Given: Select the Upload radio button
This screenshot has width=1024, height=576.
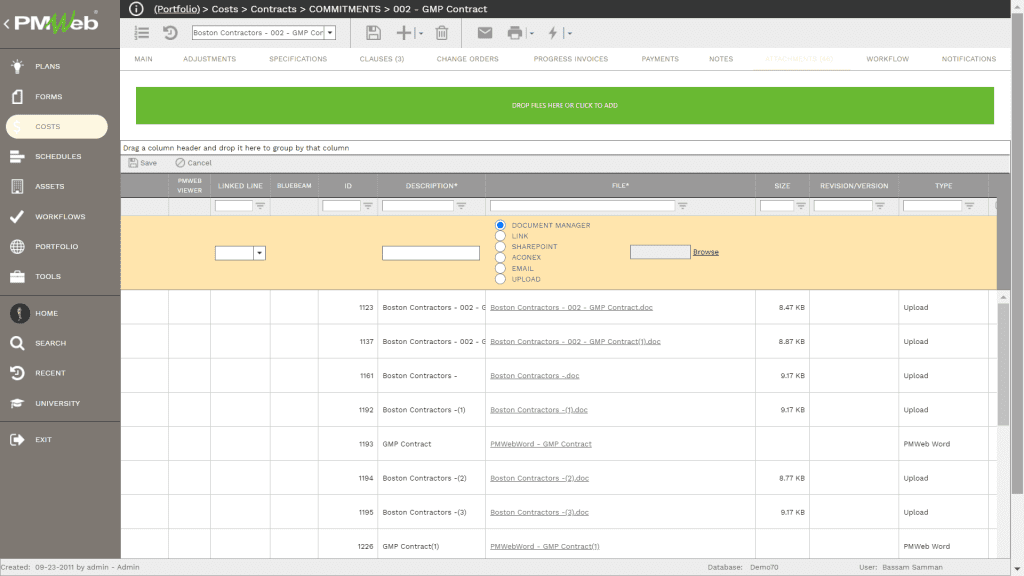Looking at the screenshot, I should (500, 280).
